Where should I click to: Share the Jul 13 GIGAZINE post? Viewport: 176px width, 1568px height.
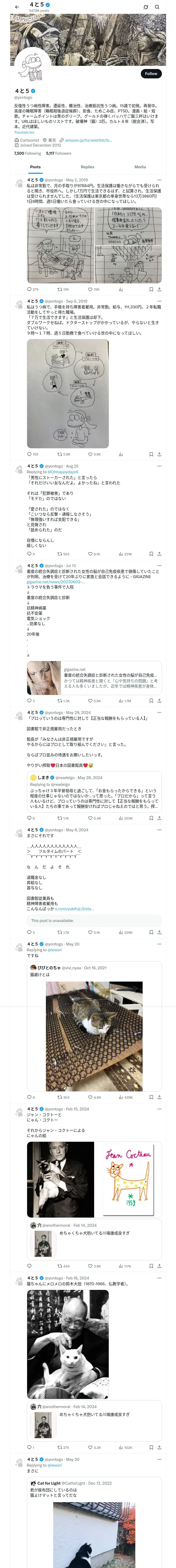click(x=159, y=701)
